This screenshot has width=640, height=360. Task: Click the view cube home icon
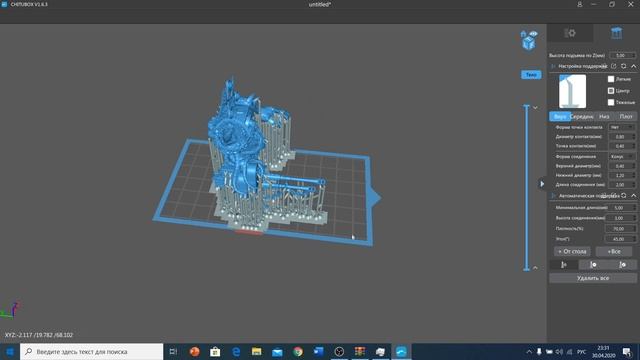click(523, 33)
